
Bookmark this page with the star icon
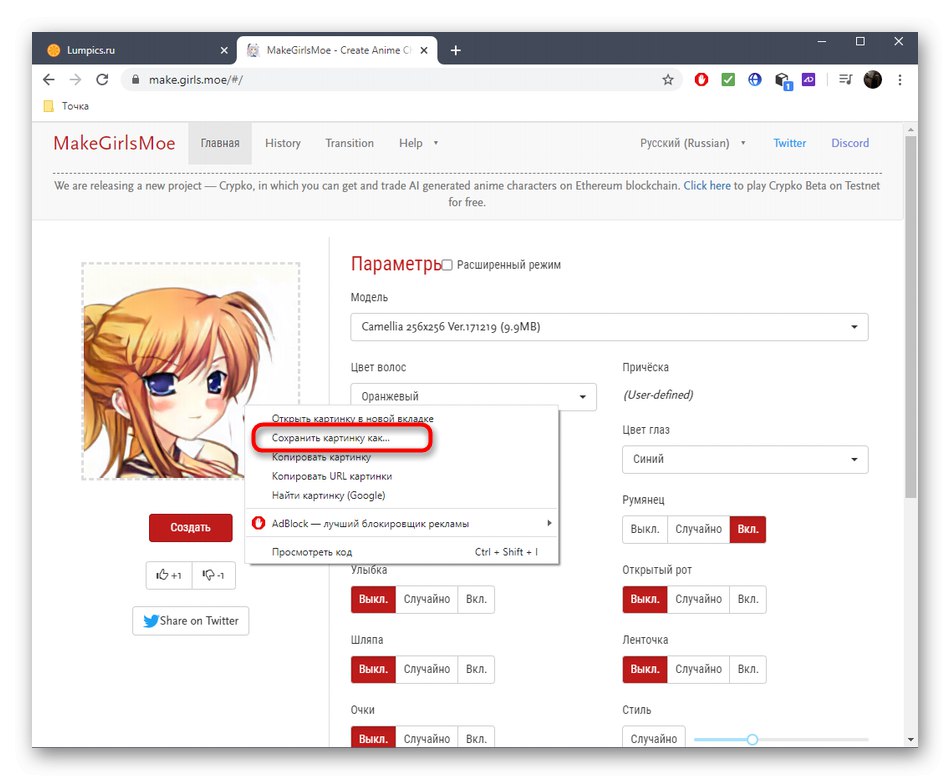[x=668, y=80]
